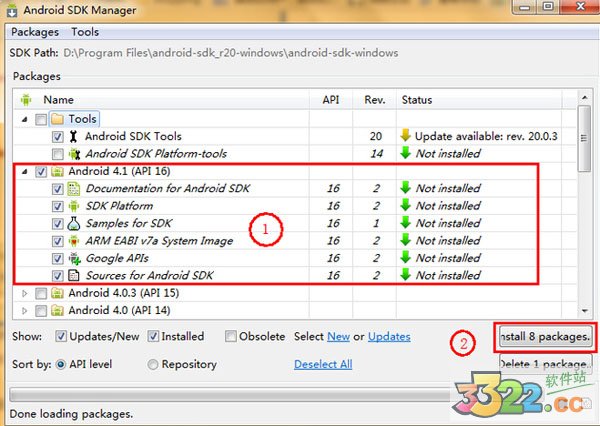Click the SDK Platform package icon
The image size is (600, 426).
74,206
